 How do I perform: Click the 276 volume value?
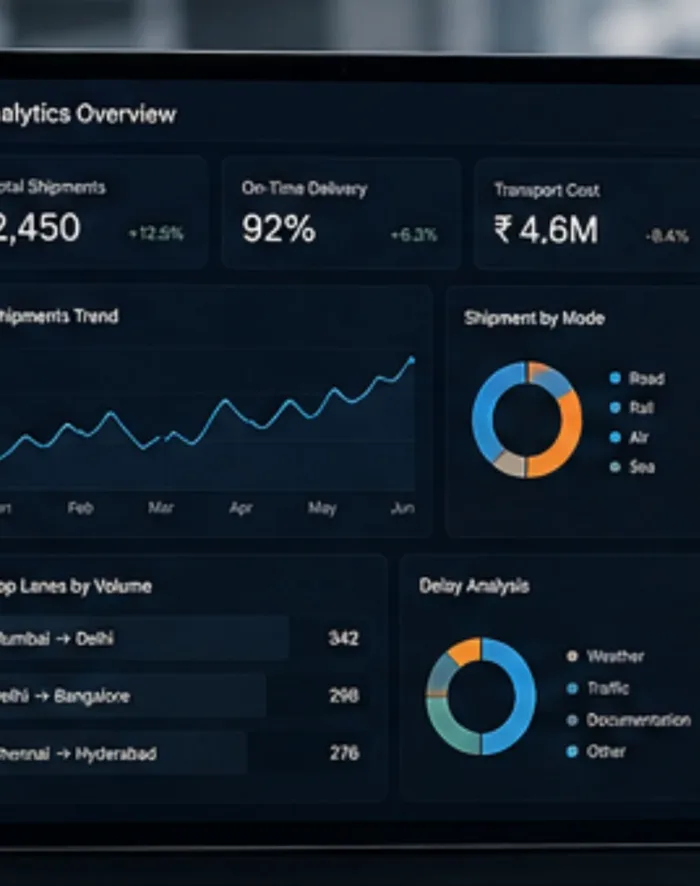tap(344, 753)
